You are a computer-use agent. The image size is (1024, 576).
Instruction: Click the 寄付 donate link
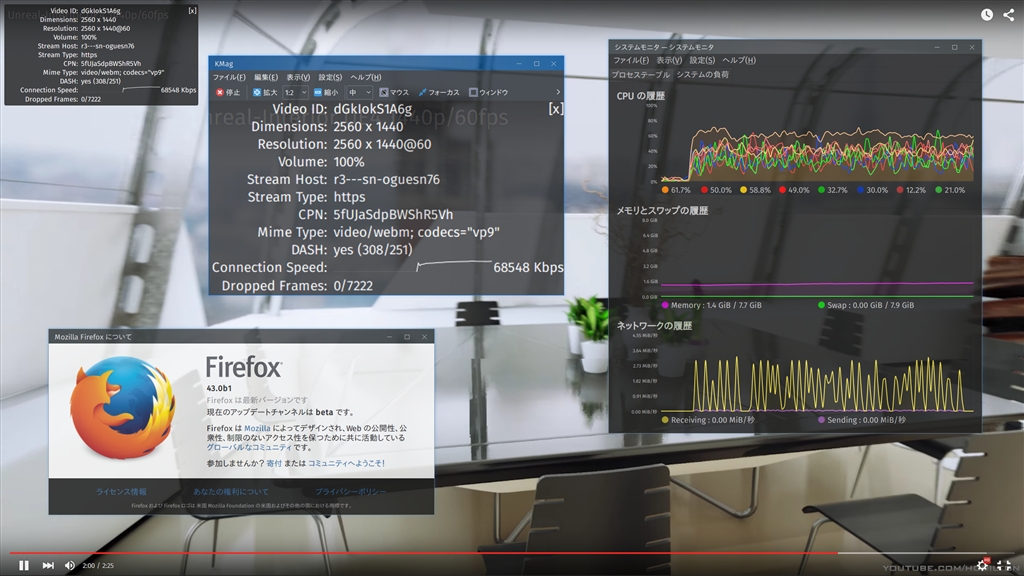(x=274, y=463)
